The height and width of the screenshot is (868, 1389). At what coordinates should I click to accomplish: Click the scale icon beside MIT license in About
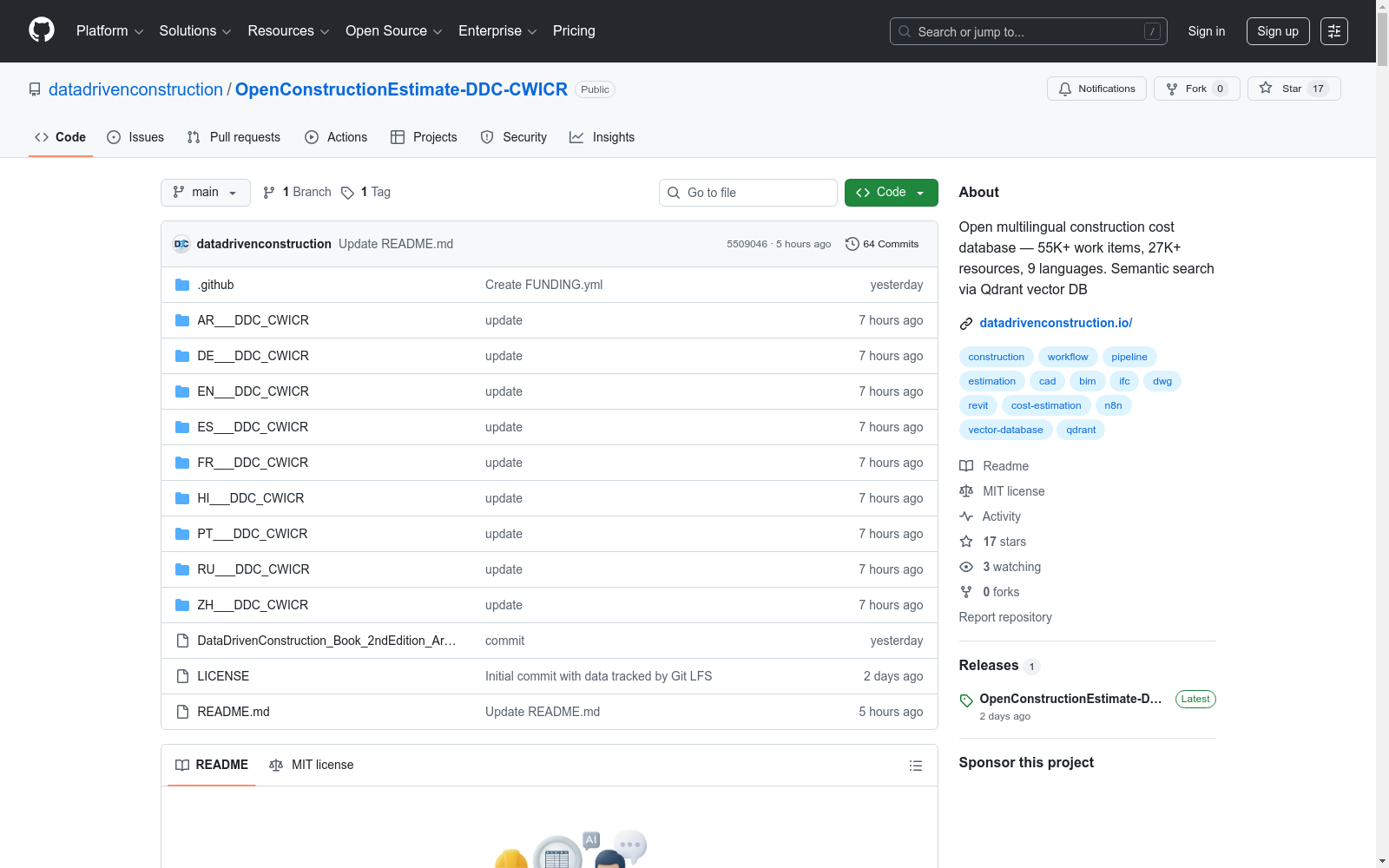click(x=966, y=491)
